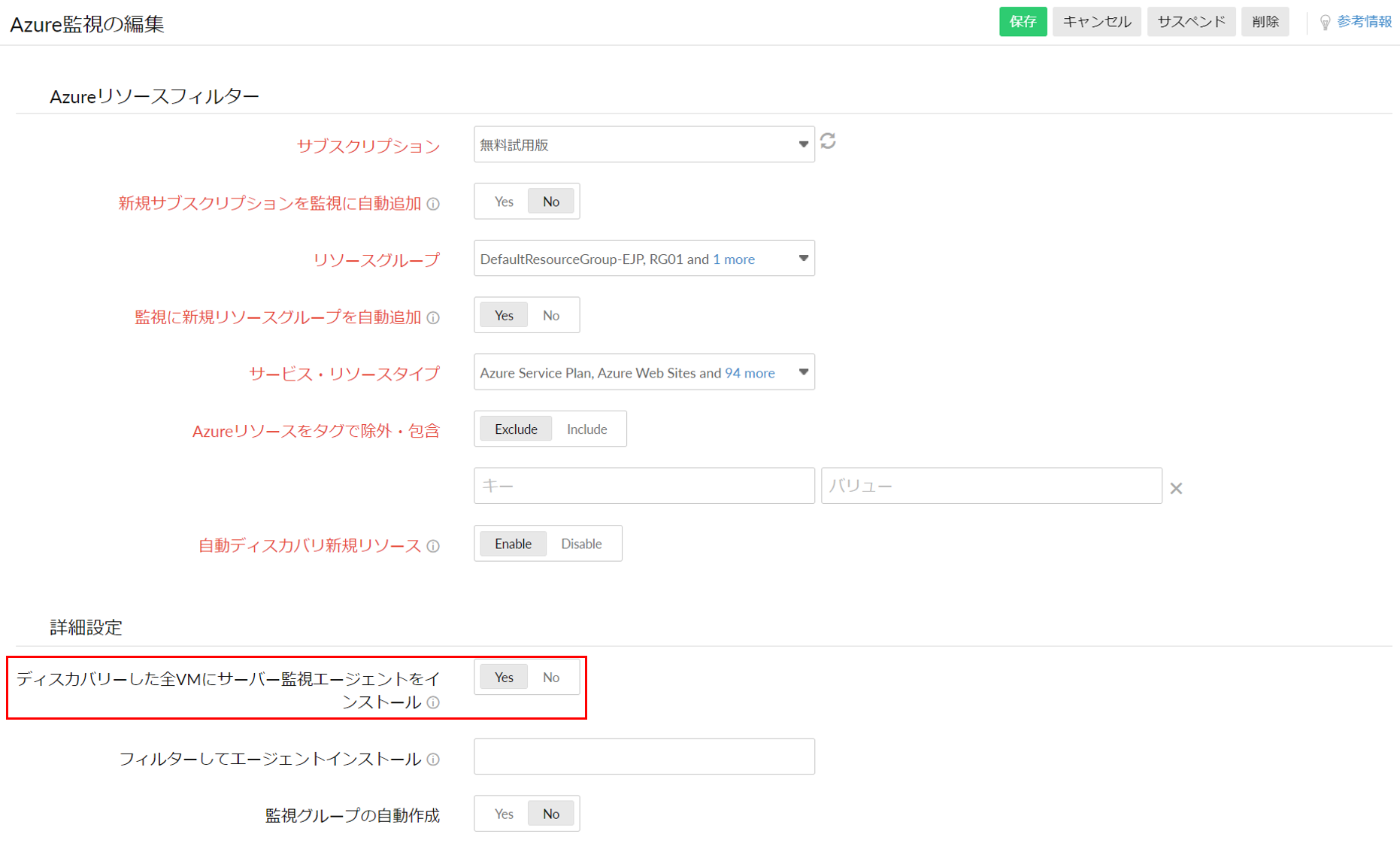The height and width of the screenshot is (846, 1400).
Task: Open the info tooltip for 自動ディスカバリ新規リソース
Action: [434, 547]
